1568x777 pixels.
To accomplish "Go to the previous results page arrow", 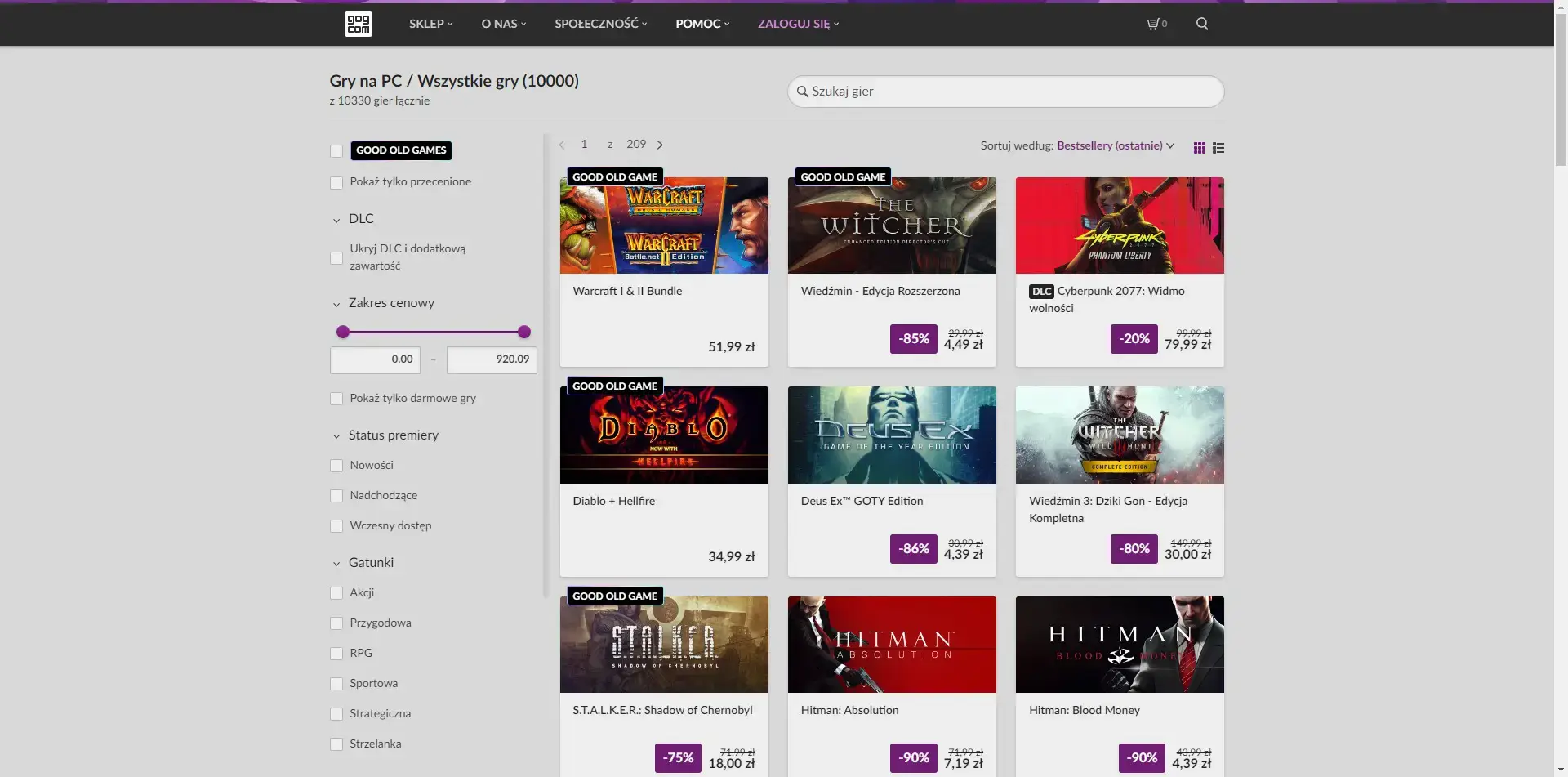I will pos(562,145).
